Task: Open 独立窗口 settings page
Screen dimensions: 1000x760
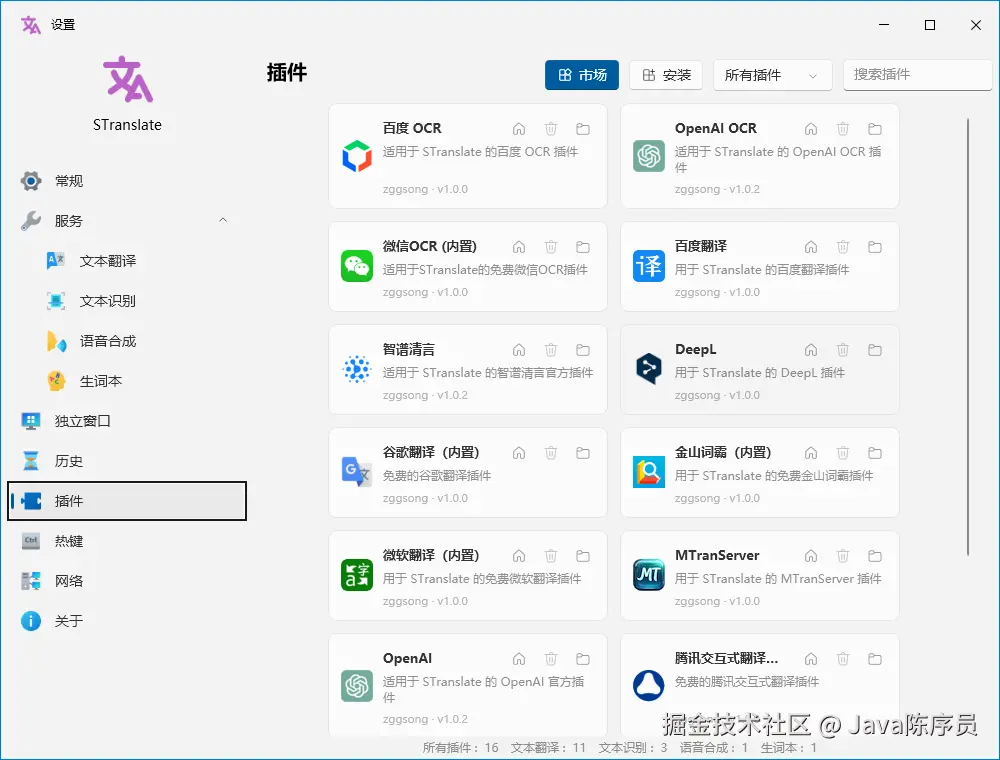Action: click(126, 421)
